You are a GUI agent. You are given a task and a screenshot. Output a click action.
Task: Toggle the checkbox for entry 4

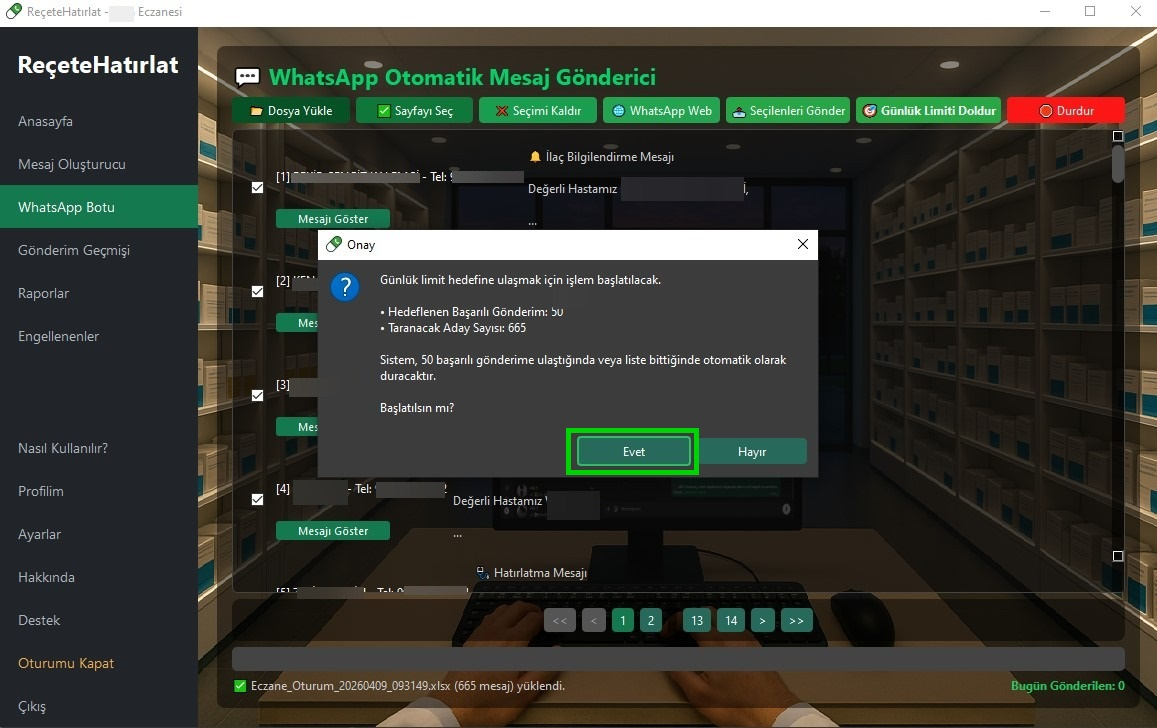257,499
